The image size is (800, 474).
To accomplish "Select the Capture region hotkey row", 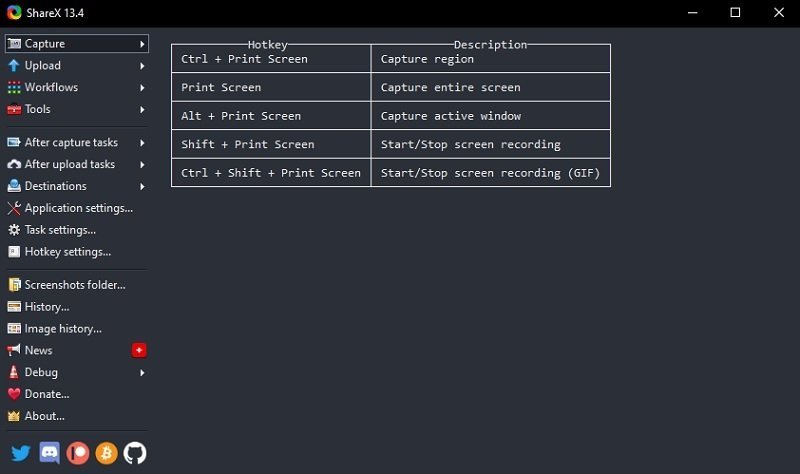I will (x=390, y=59).
